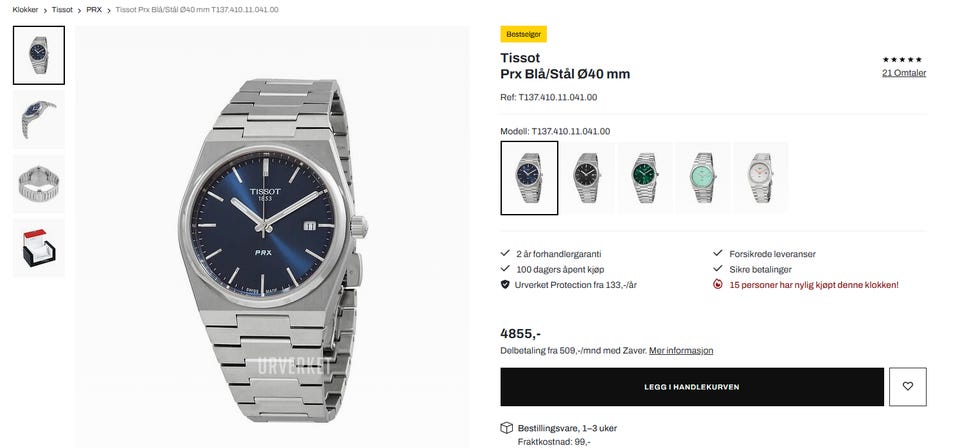
Task: Click Legg i handlekurven button
Action: point(692,387)
